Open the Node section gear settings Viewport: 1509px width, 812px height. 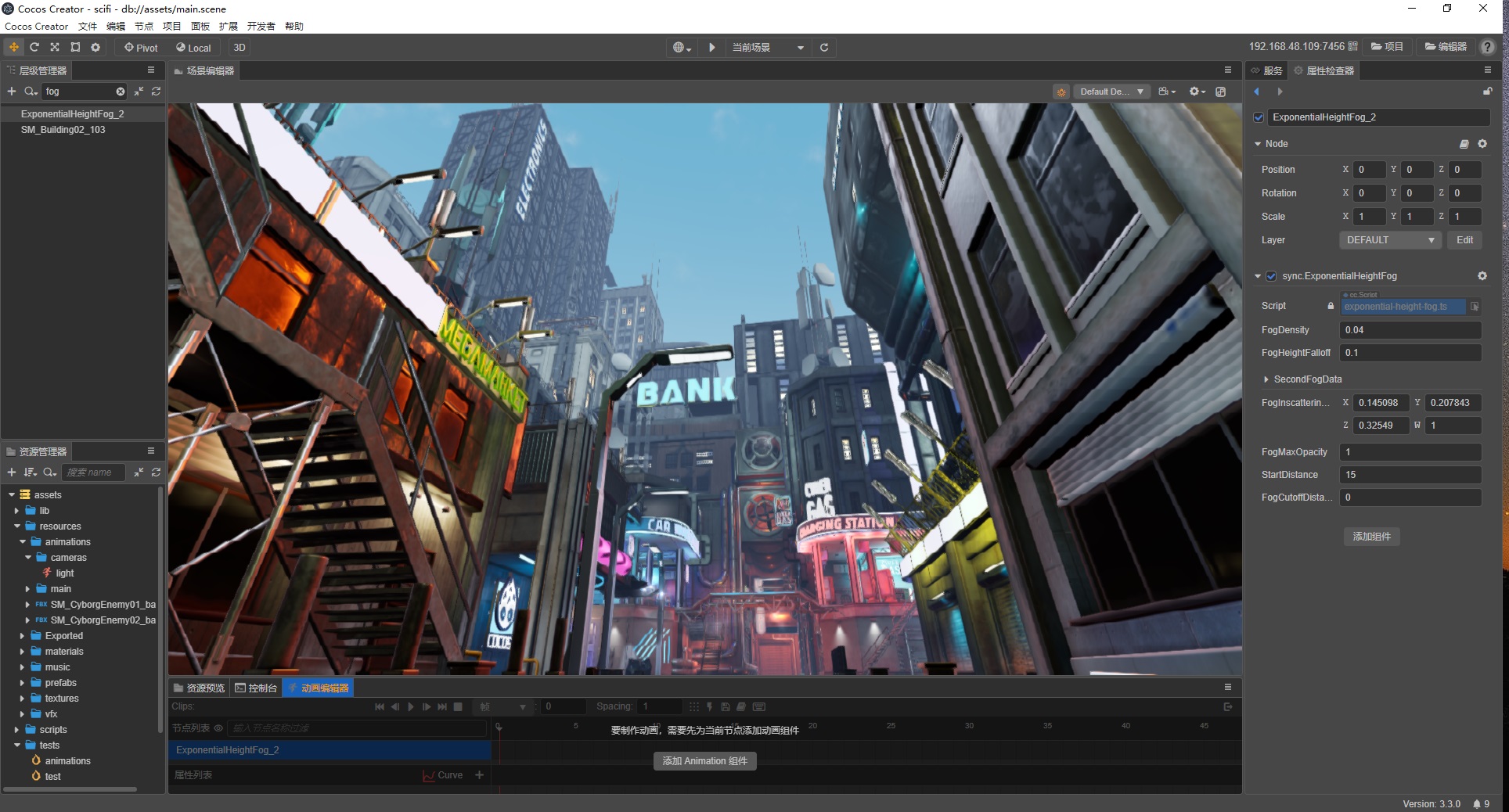coord(1482,144)
